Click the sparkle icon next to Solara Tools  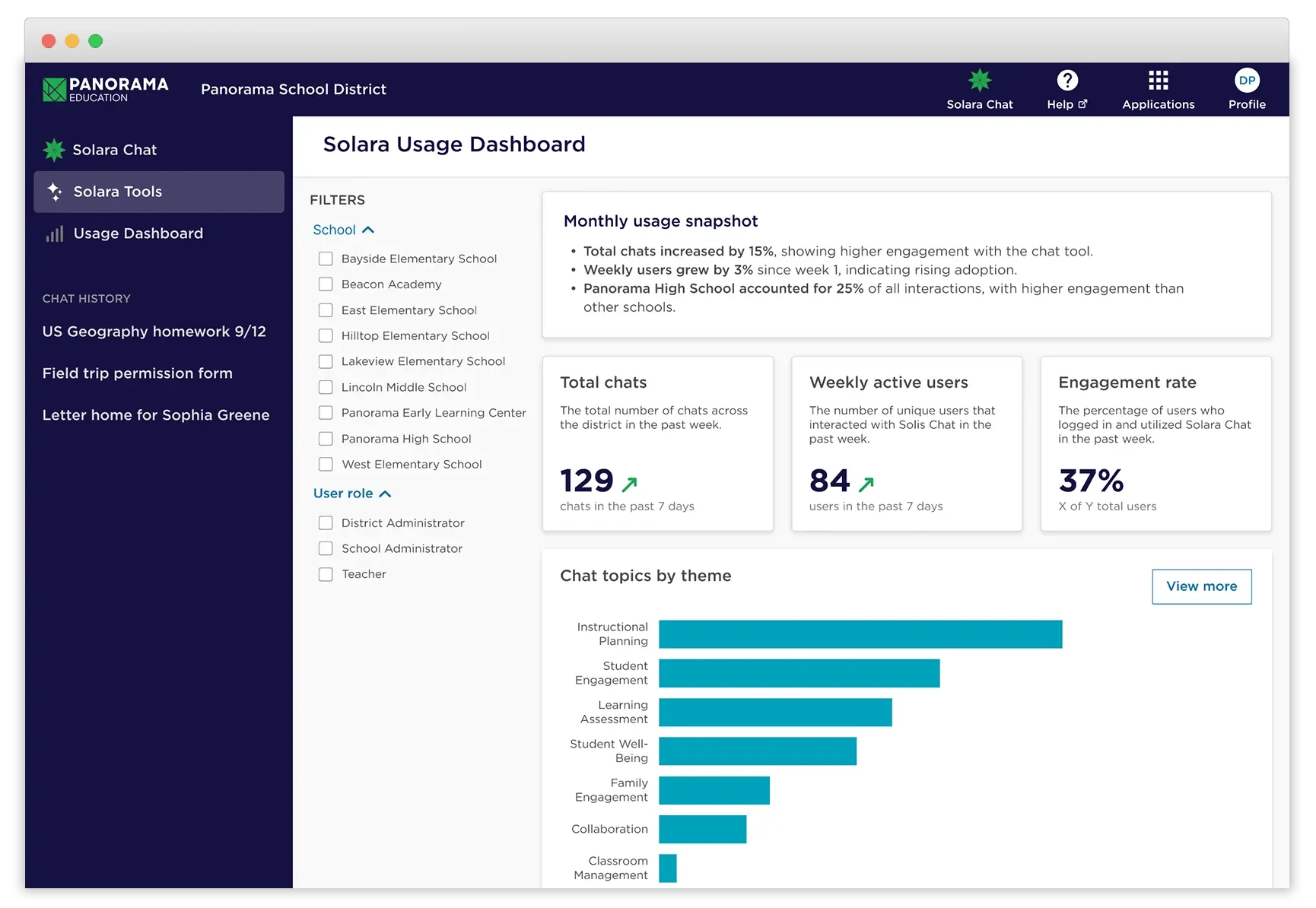(x=55, y=192)
